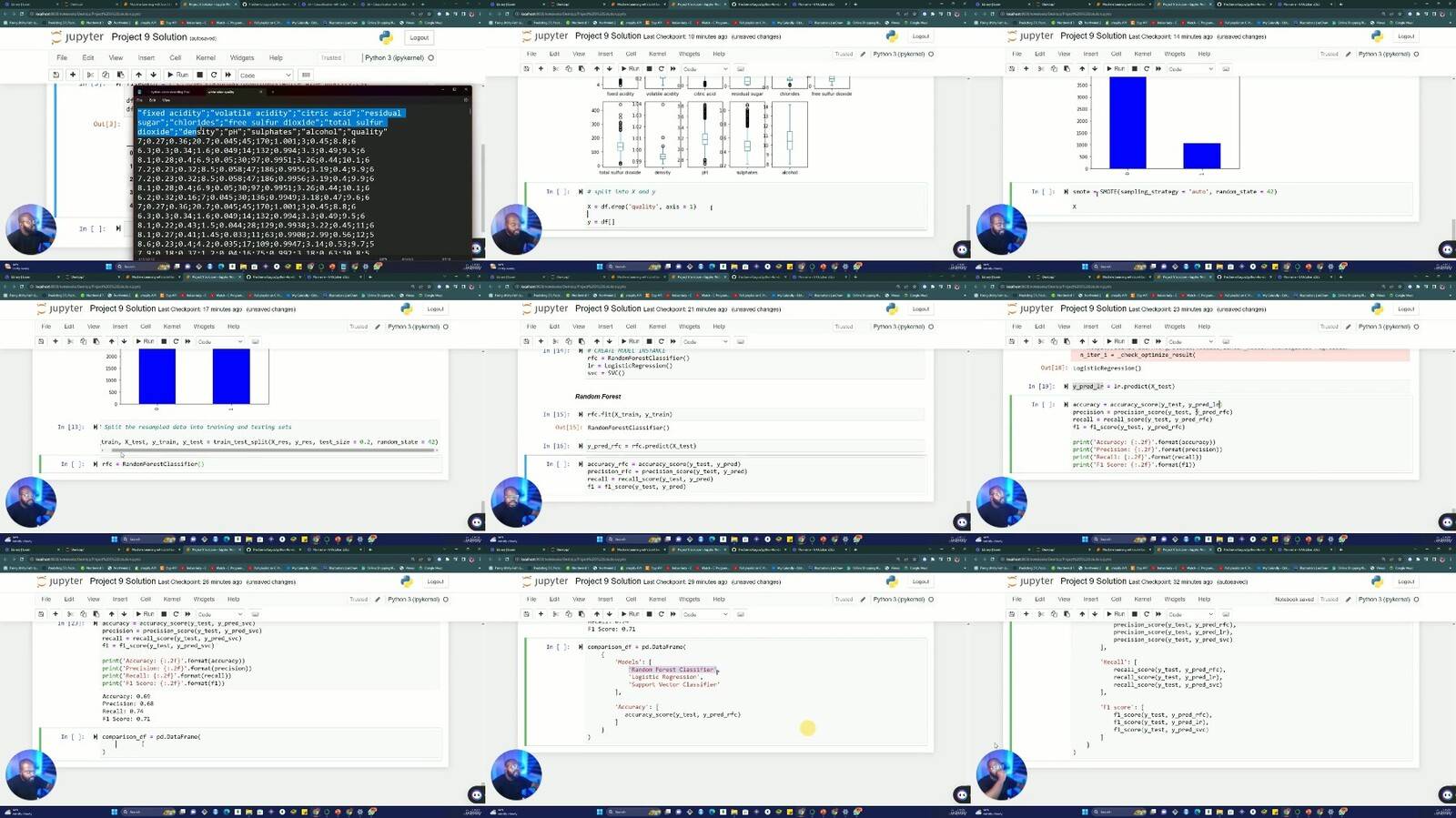Open command palette keyboard icon in 23-minutes-ago checkpoint notebook
The image size is (1456, 818).
point(1226,341)
